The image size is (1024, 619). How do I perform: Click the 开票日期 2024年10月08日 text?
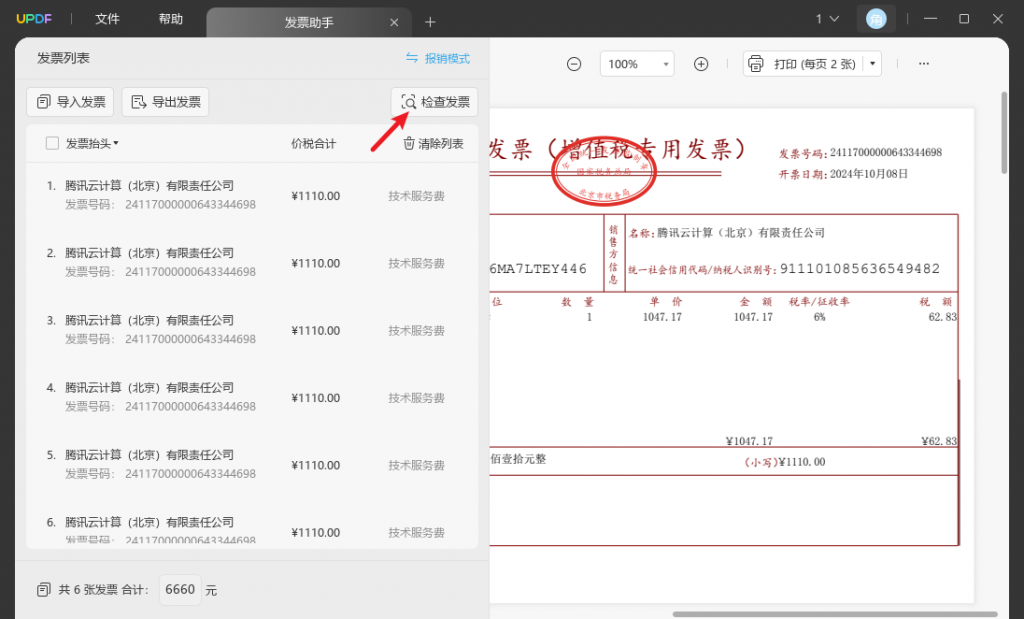point(843,174)
